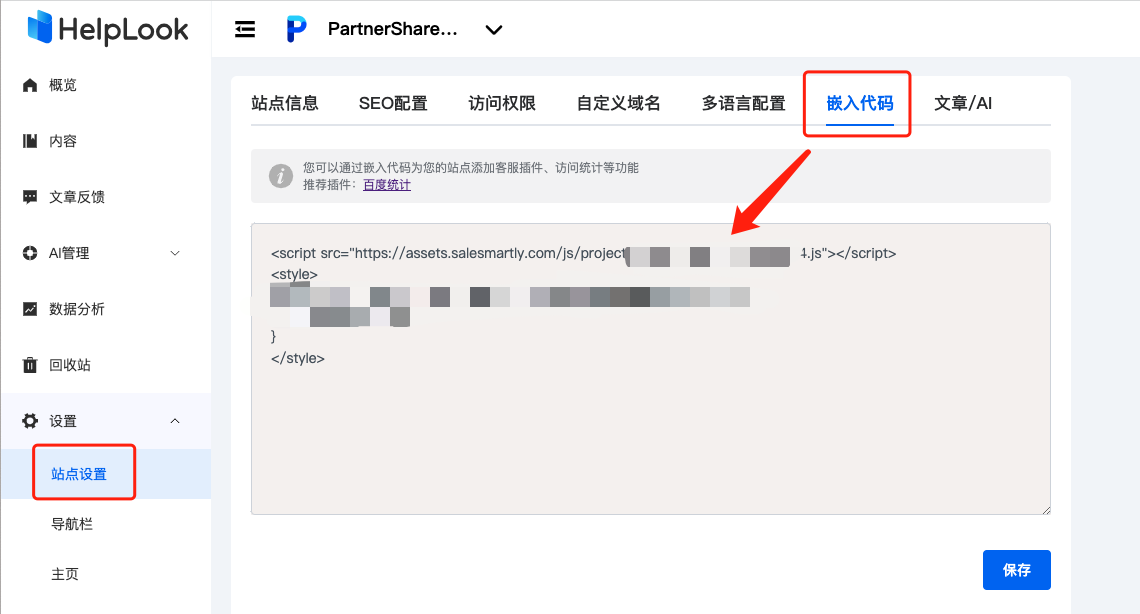Screen dimensions: 1140x614
Task: Expand the AI管理 submenu chevron
Action: (x=174, y=253)
